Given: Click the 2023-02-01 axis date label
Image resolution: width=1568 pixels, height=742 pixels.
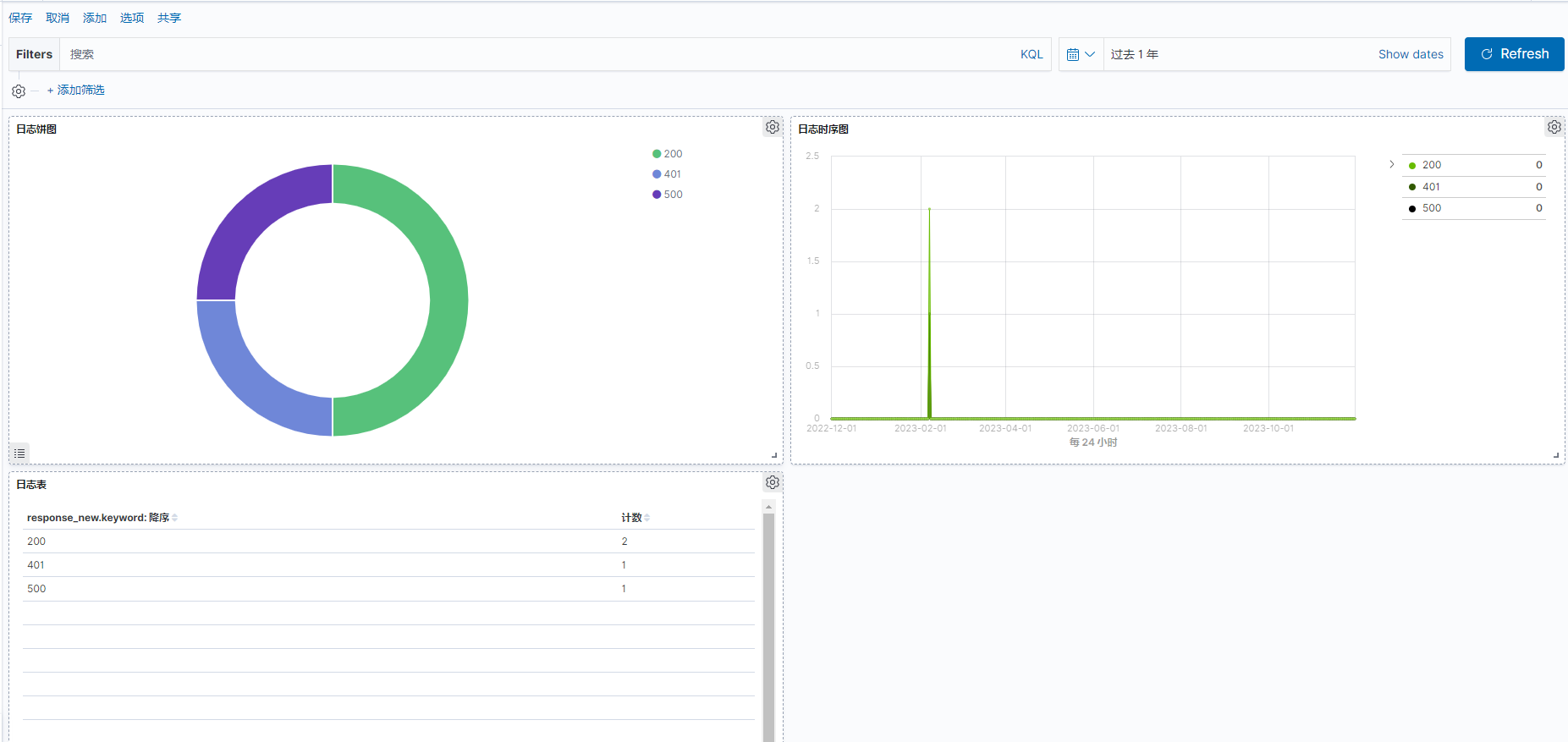Looking at the screenshot, I should (921, 428).
